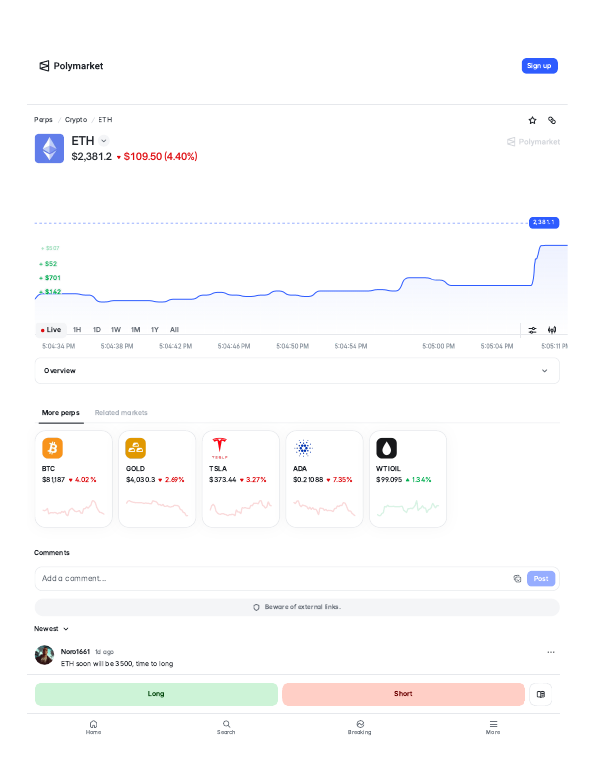The image size is (595, 770).
Task: Open the Crypto breadcrumb link
Action: [76, 120]
